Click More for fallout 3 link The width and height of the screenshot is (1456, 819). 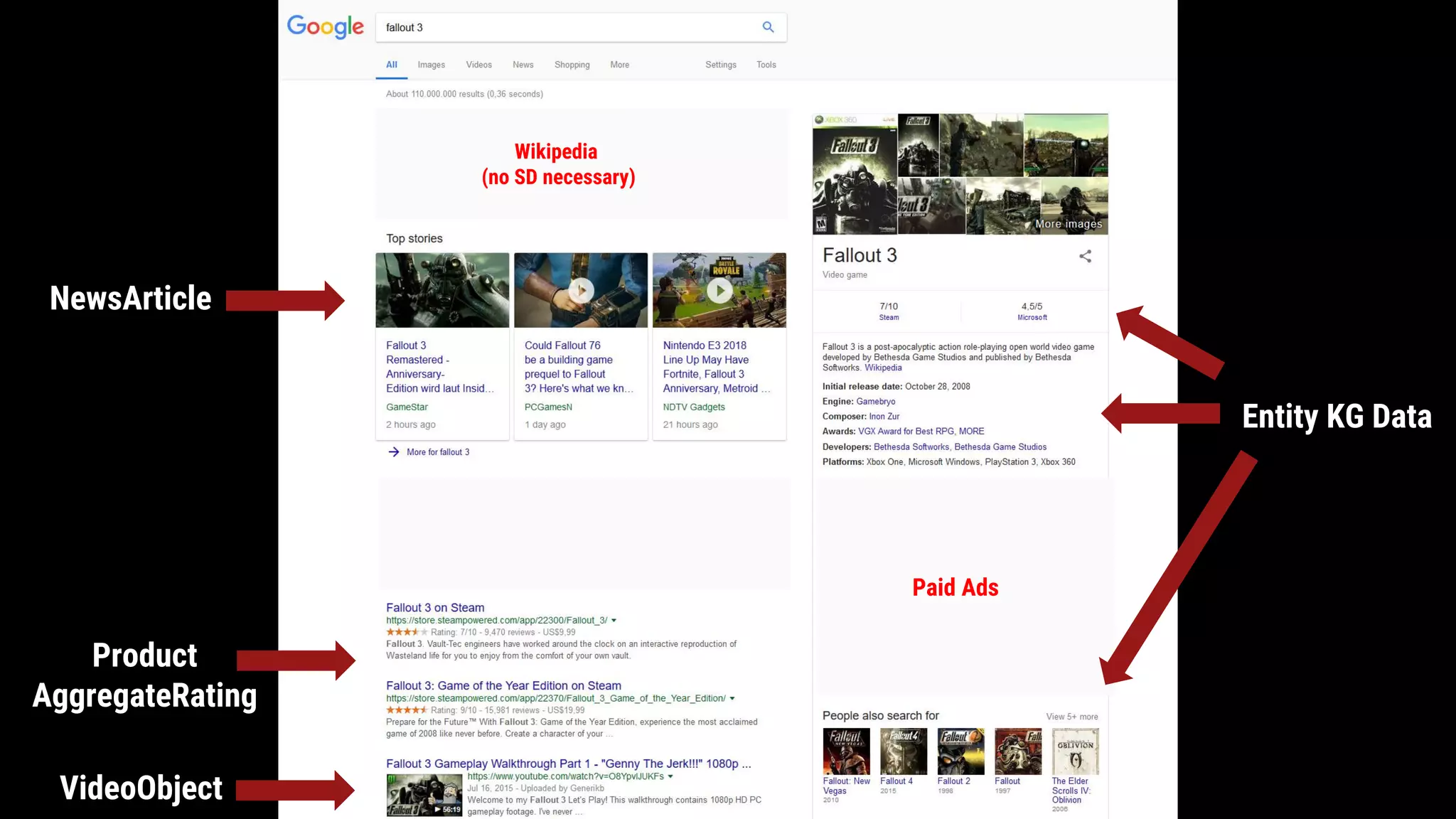[438, 452]
